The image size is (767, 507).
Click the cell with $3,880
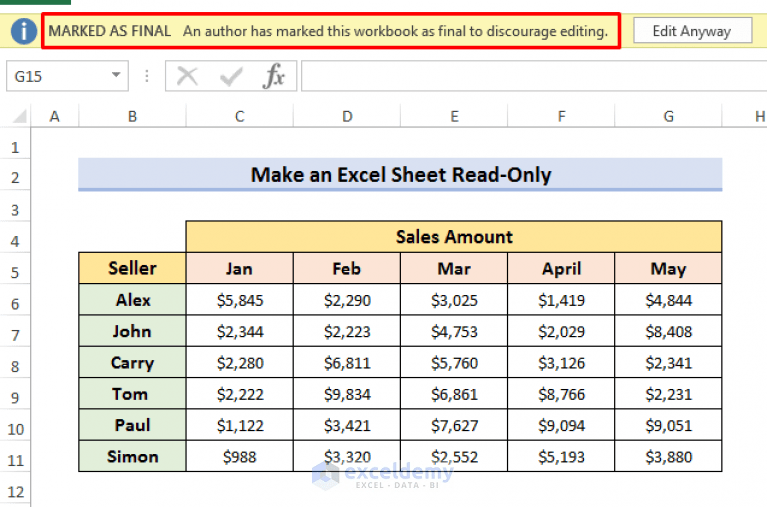tap(668, 456)
